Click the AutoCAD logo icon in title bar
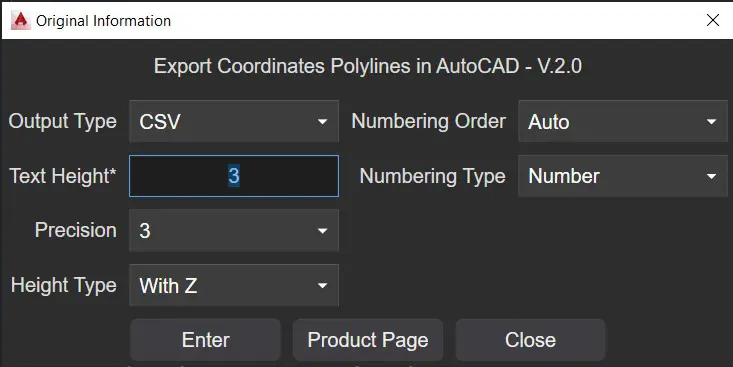Viewport: 733px width, 367px height. [21, 21]
